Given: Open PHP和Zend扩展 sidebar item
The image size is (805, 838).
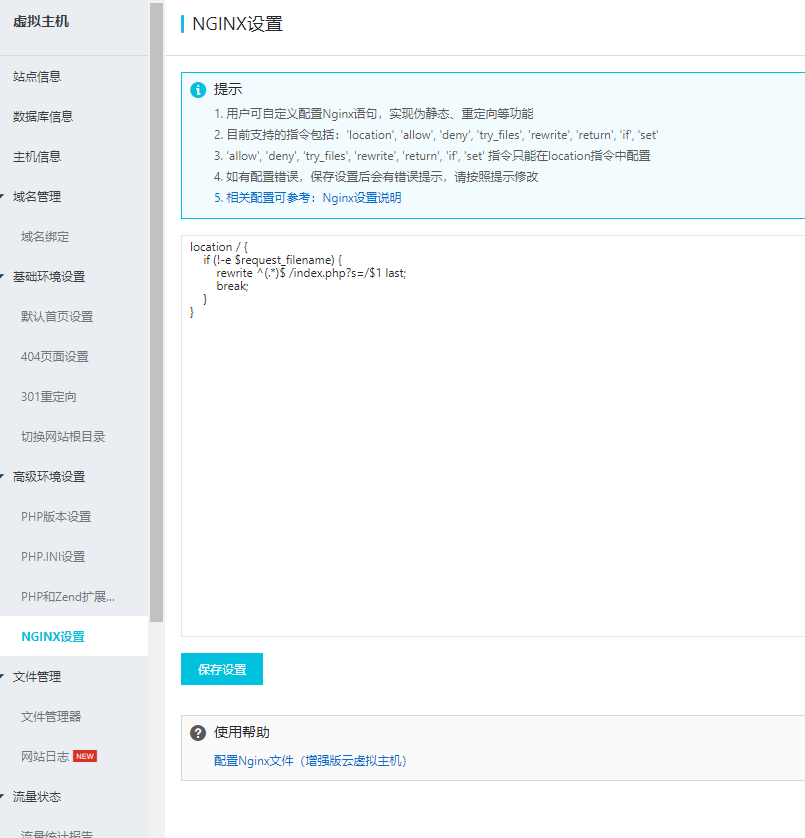Looking at the screenshot, I should coord(68,596).
